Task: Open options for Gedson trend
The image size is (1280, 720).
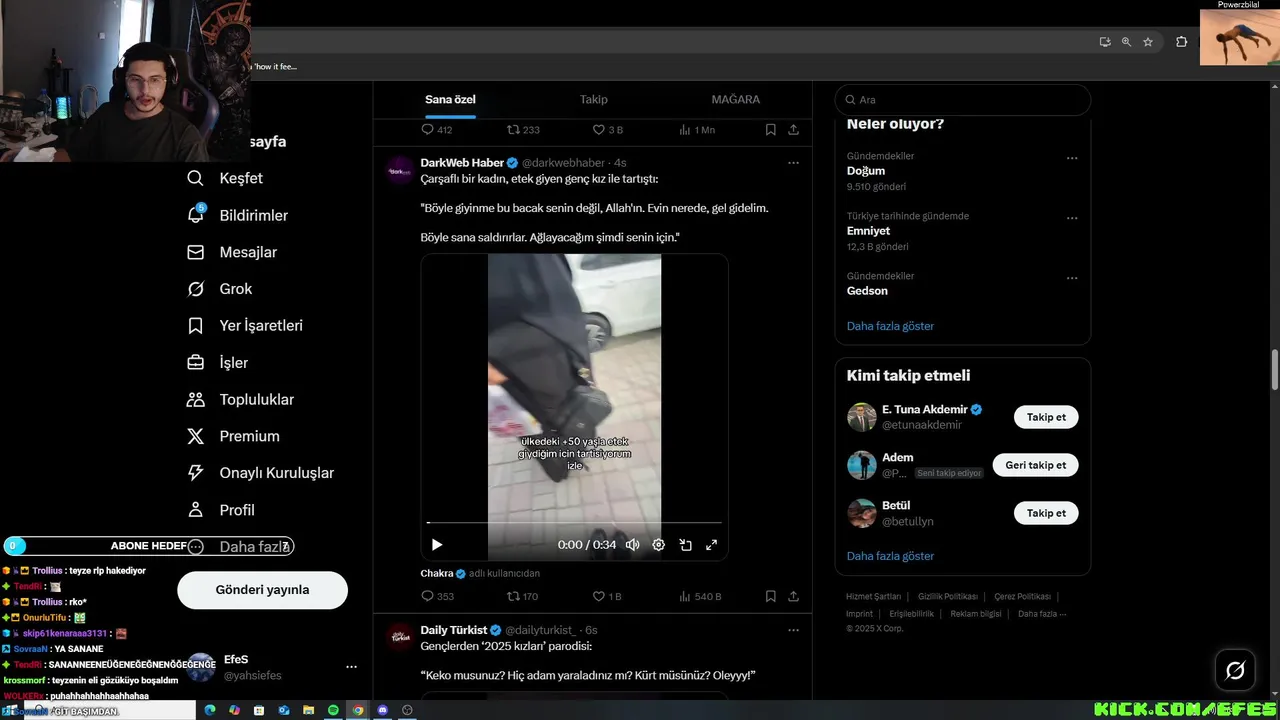Action: click(x=1072, y=278)
